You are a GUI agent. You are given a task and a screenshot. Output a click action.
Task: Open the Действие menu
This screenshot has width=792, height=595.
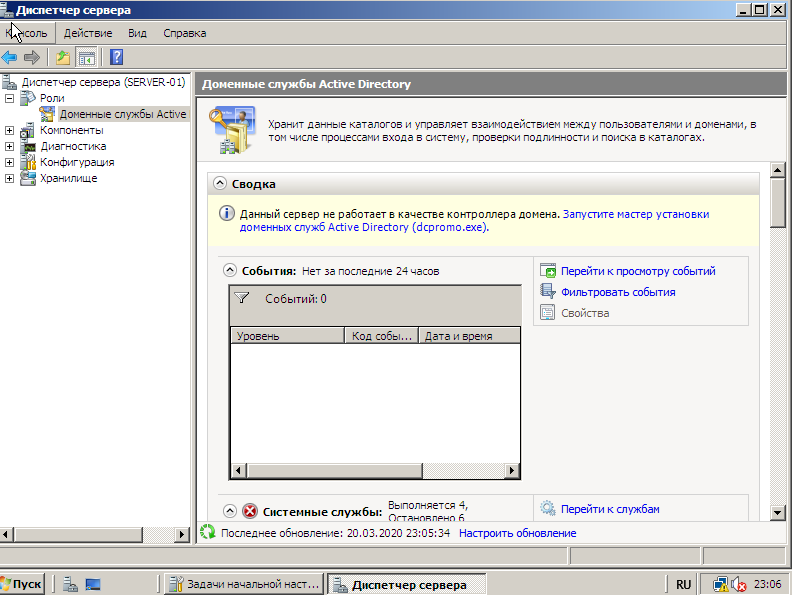[x=88, y=33]
